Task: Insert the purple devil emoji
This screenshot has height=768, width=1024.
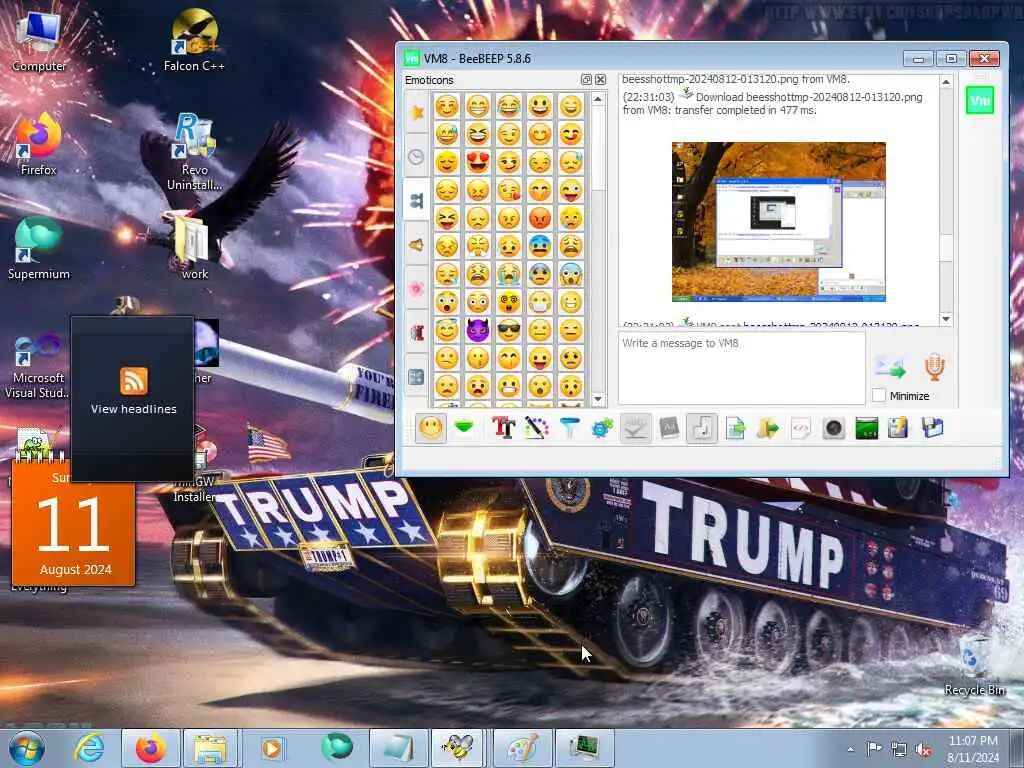Action: click(478, 330)
